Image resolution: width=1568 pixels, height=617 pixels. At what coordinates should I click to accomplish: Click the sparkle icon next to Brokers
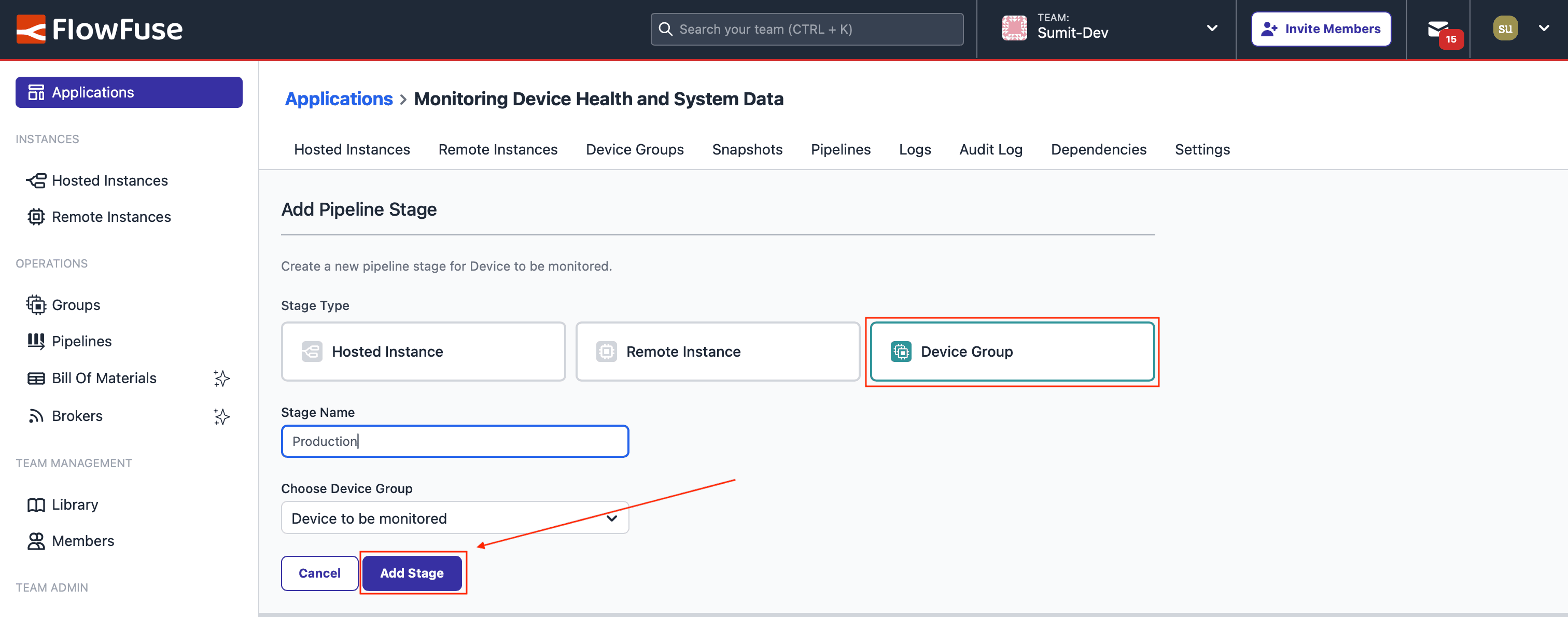point(221,416)
